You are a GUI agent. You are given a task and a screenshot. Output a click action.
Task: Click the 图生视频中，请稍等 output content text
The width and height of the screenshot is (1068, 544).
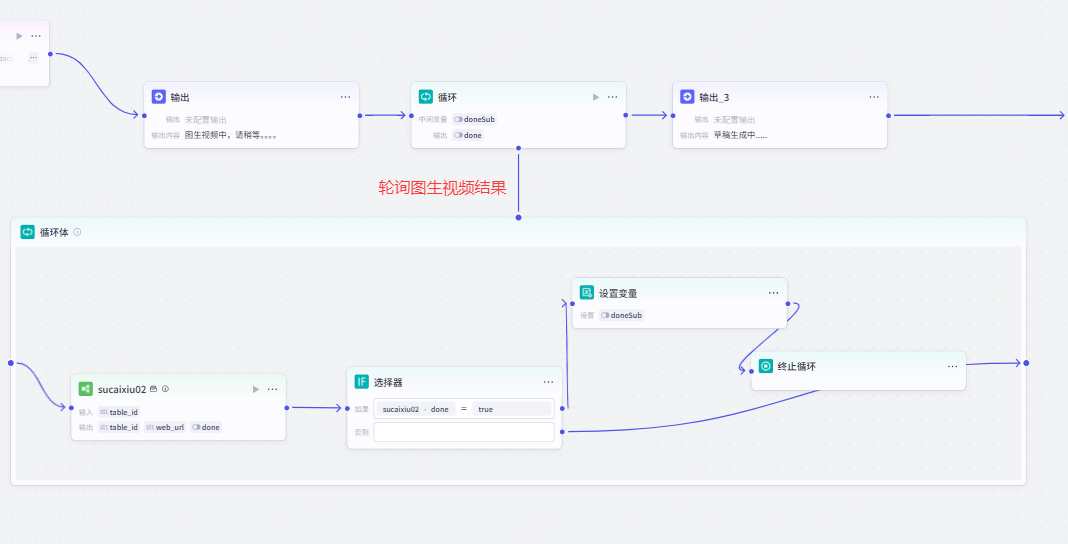pyautogui.click(x=231, y=135)
